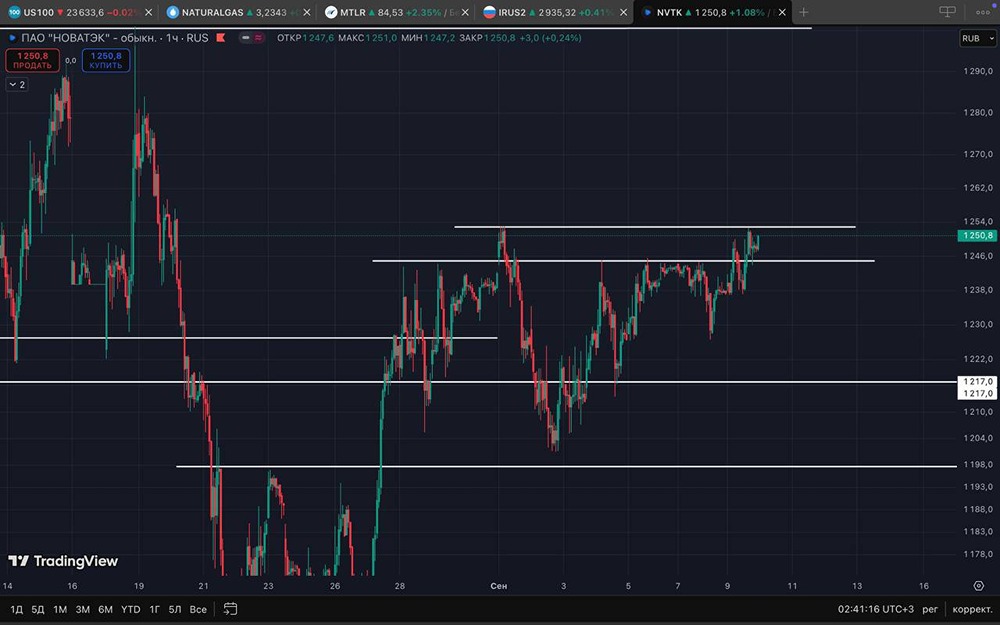Set range to 3М
The width and height of the screenshot is (1000, 625).
point(83,609)
